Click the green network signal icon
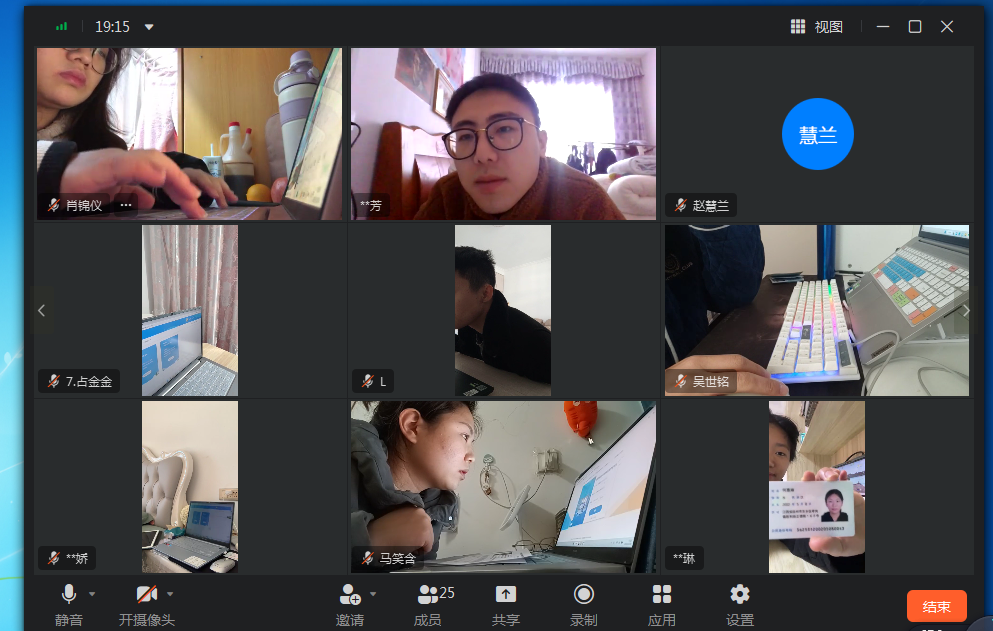The height and width of the screenshot is (631, 993). coord(62,27)
